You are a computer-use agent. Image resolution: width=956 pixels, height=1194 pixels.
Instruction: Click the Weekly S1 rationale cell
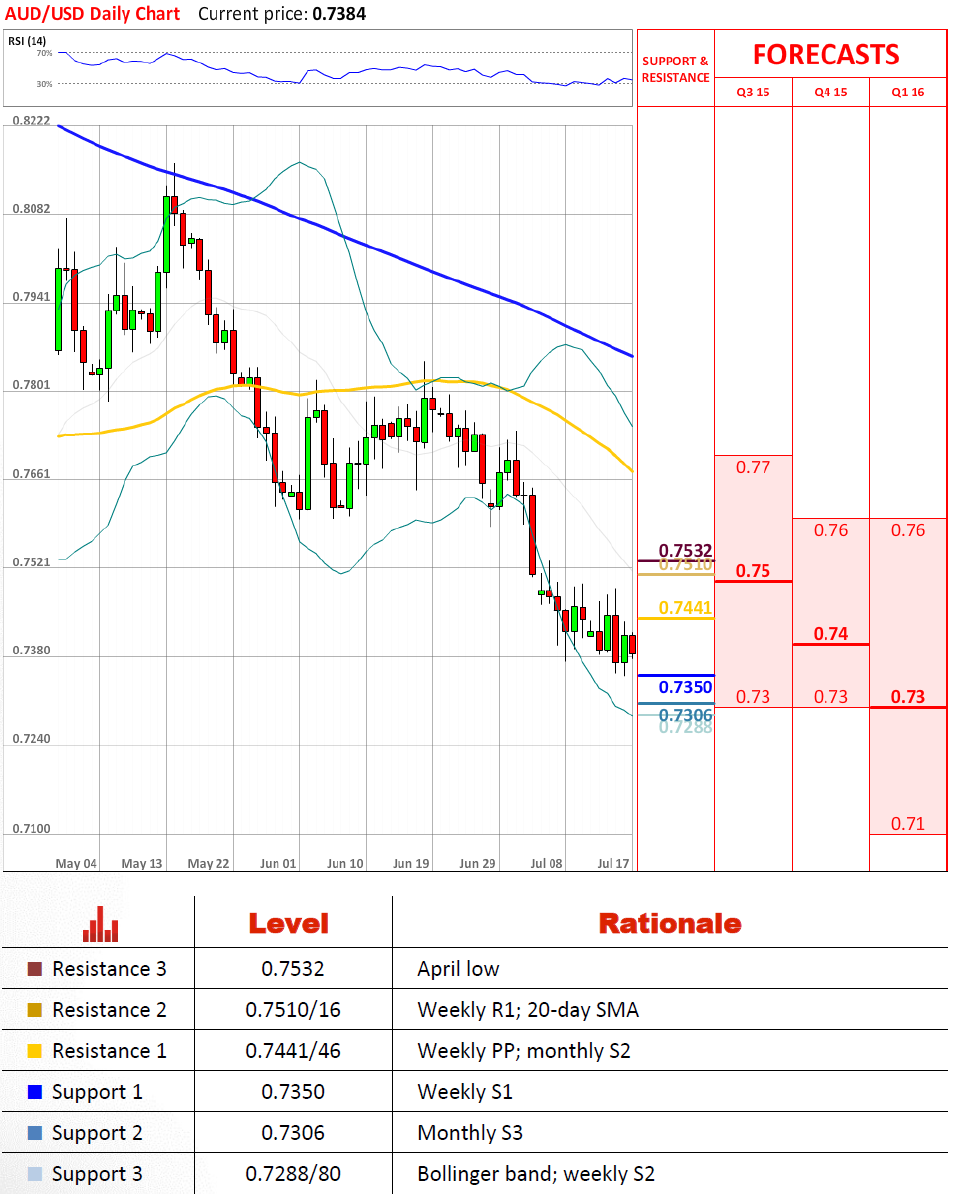click(464, 1092)
